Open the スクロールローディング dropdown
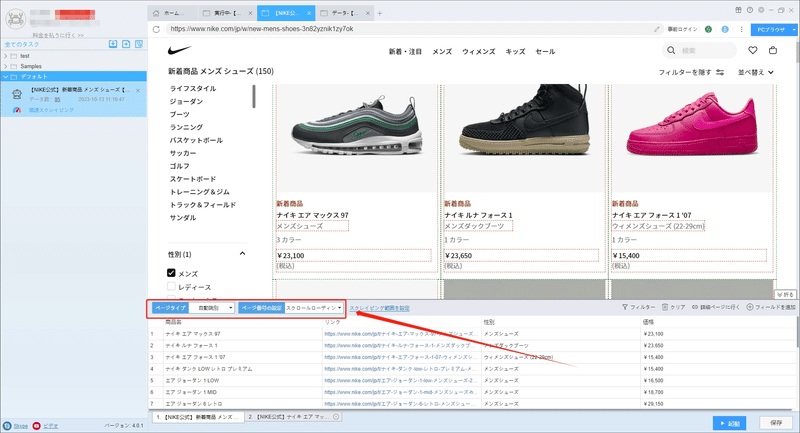Image resolution: width=800 pixels, height=433 pixels. pos(314,308)
